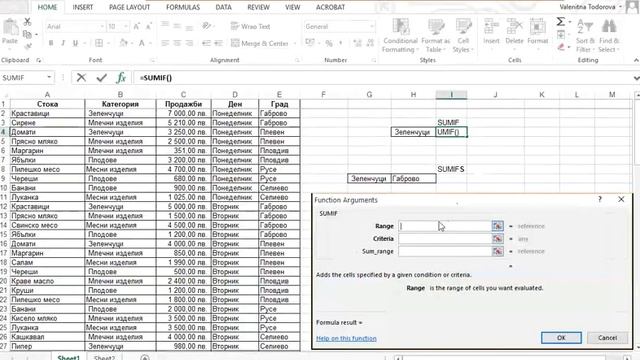Switch to the FORMULAS ribbon tab

(183, 7)
